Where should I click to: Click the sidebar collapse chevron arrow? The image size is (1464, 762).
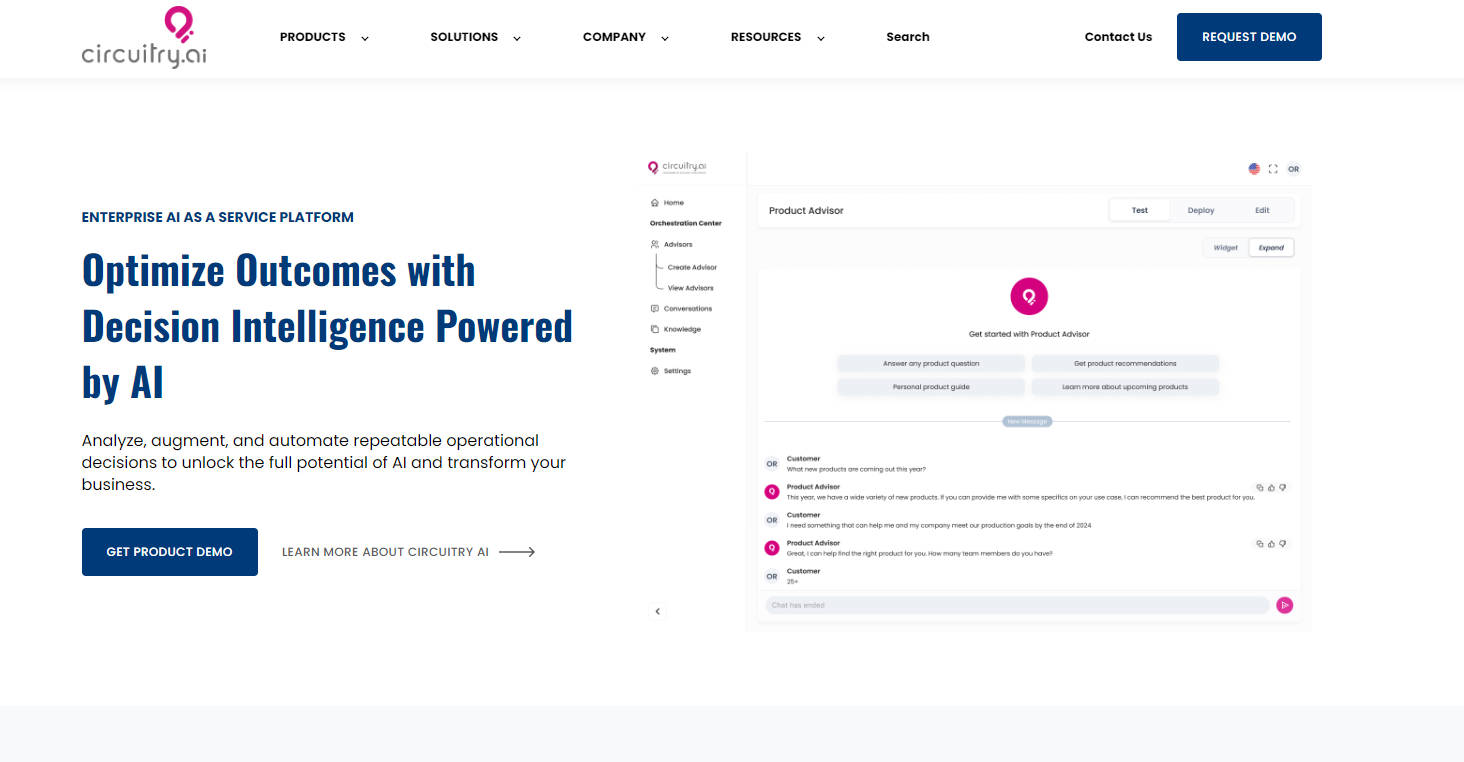657,611
